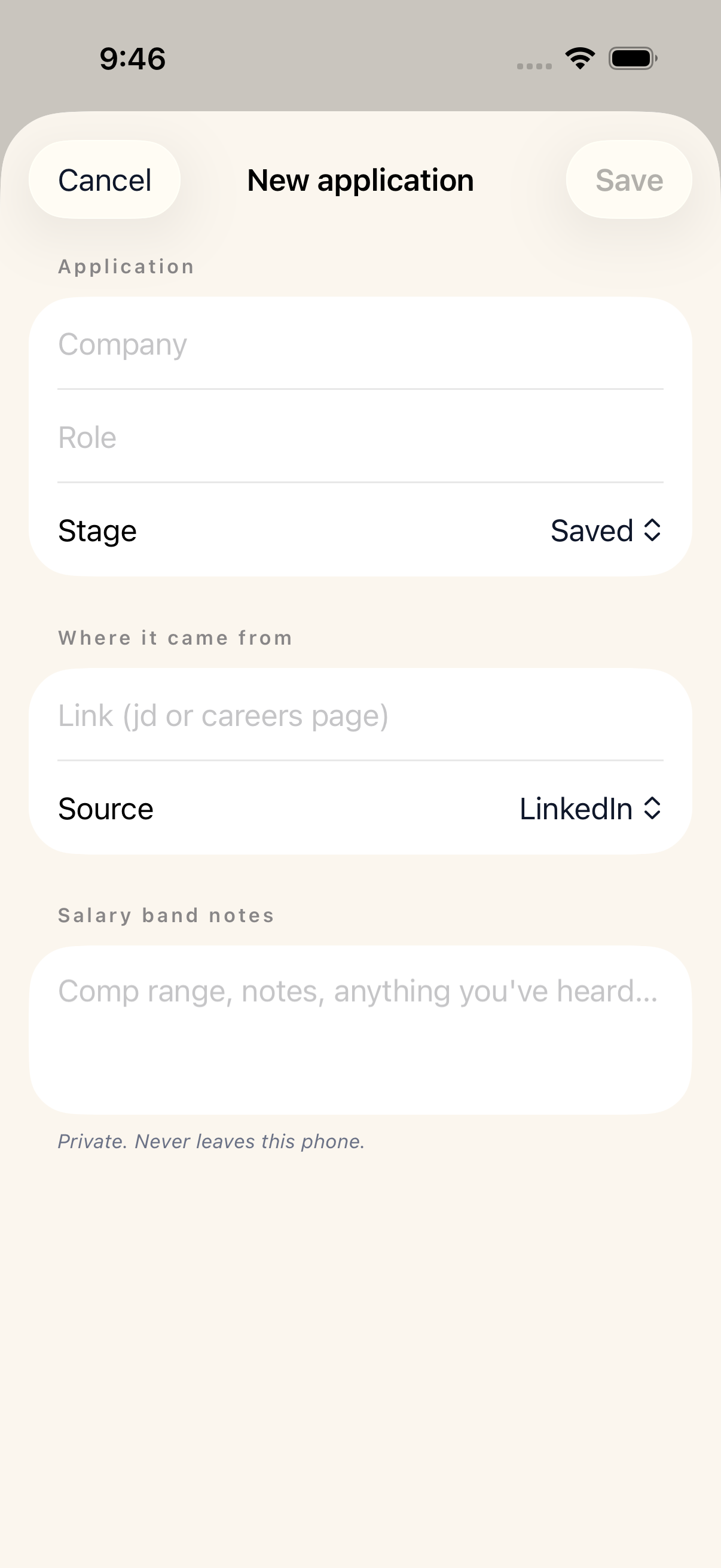Focus the Role text field
Screen dimensions: 721x1568
pyautogui.click(x=360, y=437)
